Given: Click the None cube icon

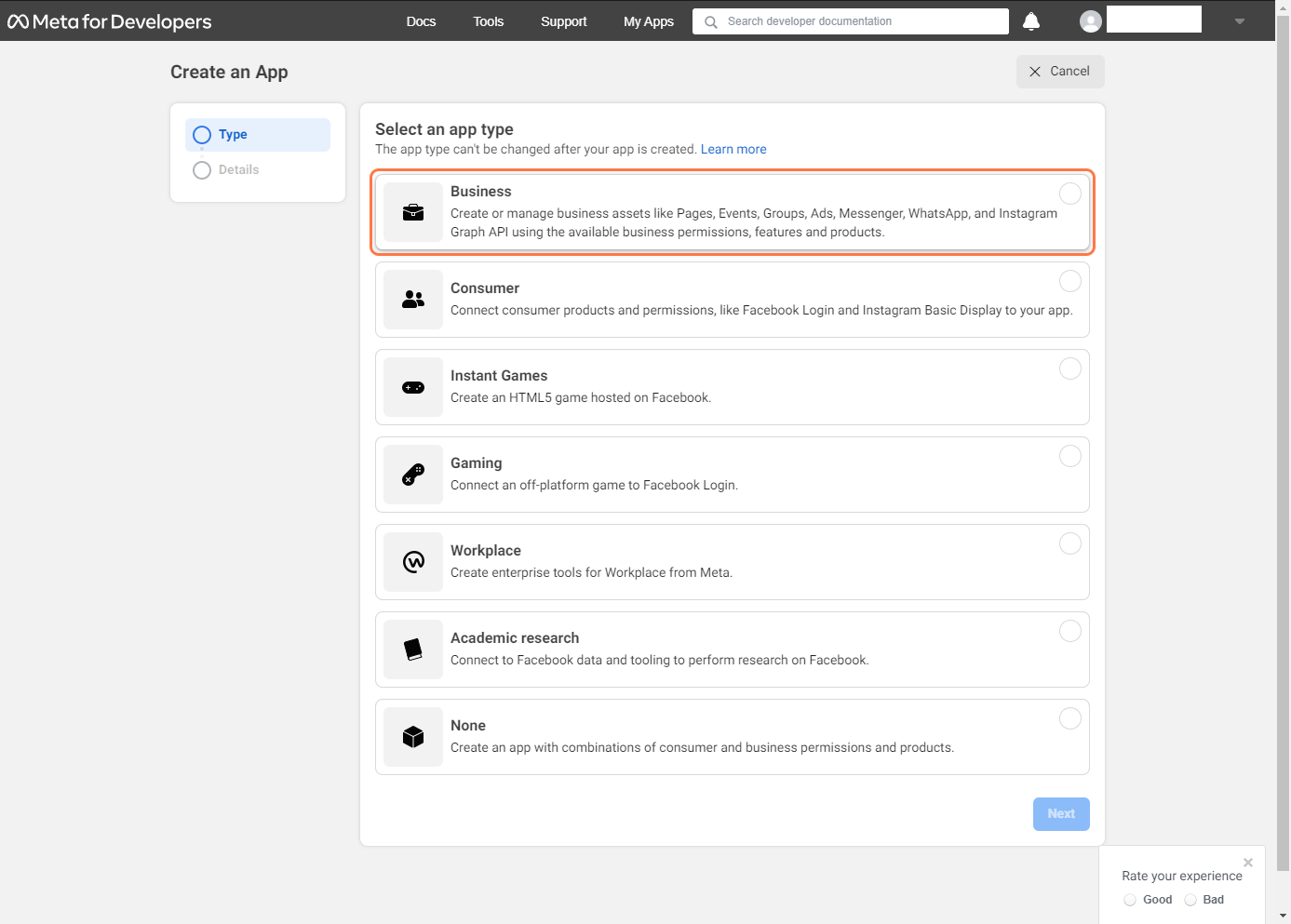Looking at the screenshot, I should (x=413, y=737).
